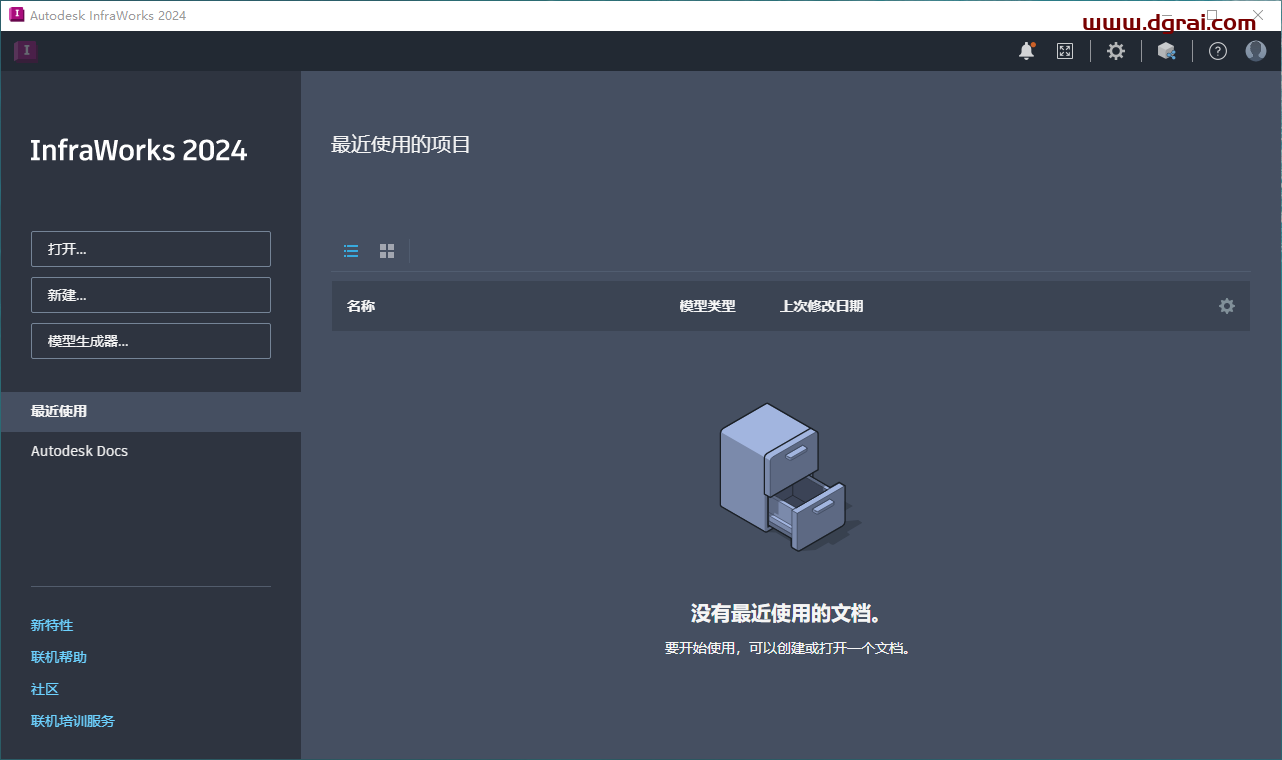This screenshot has width=1282, height=760.
Task: Open the 模型生成器... button
Action: tap(151, 341)
